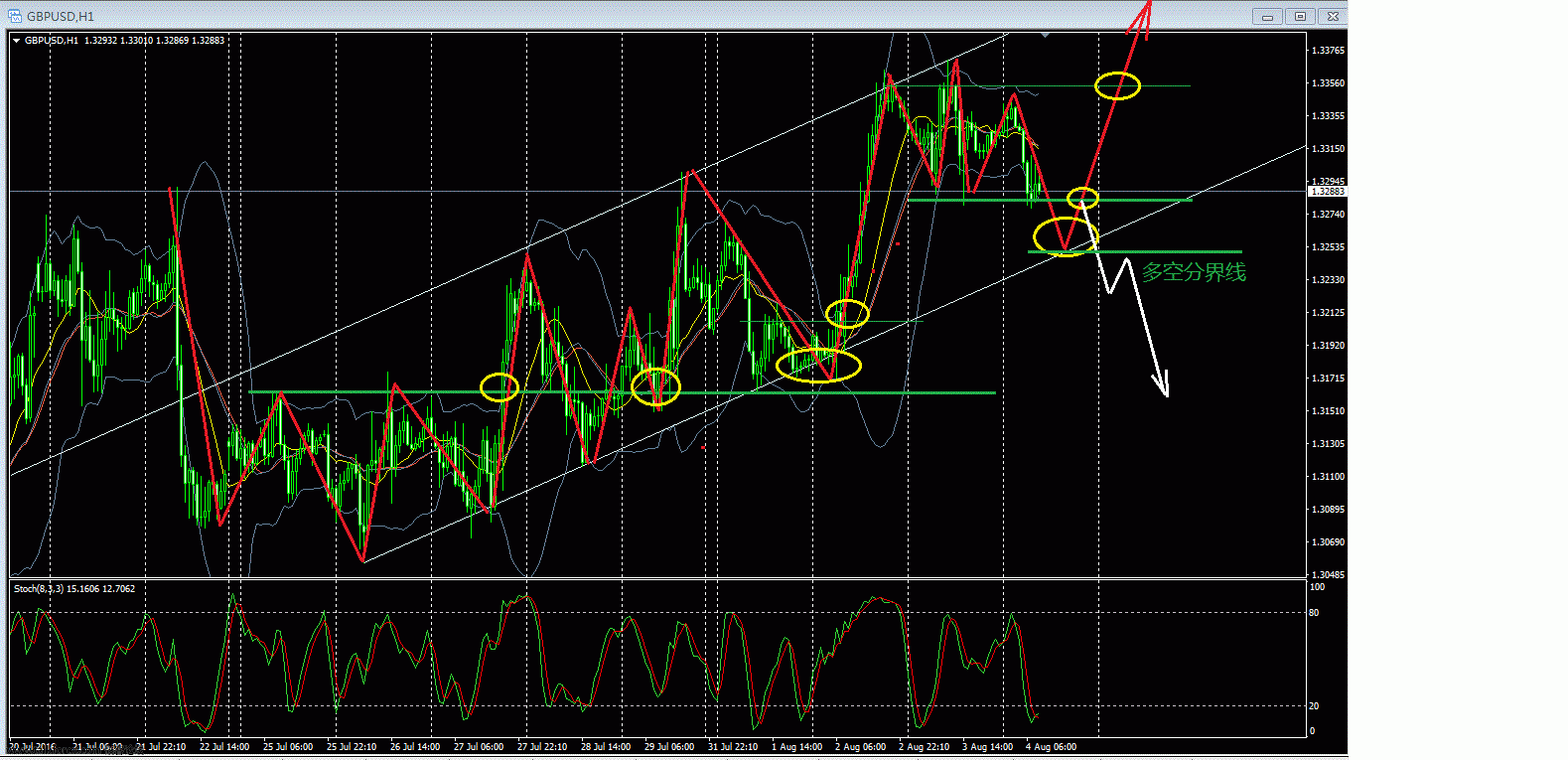1568x760 pixels.
Task: Select the GBPUSD,H1 title bar text
Action: pos(61,17)
